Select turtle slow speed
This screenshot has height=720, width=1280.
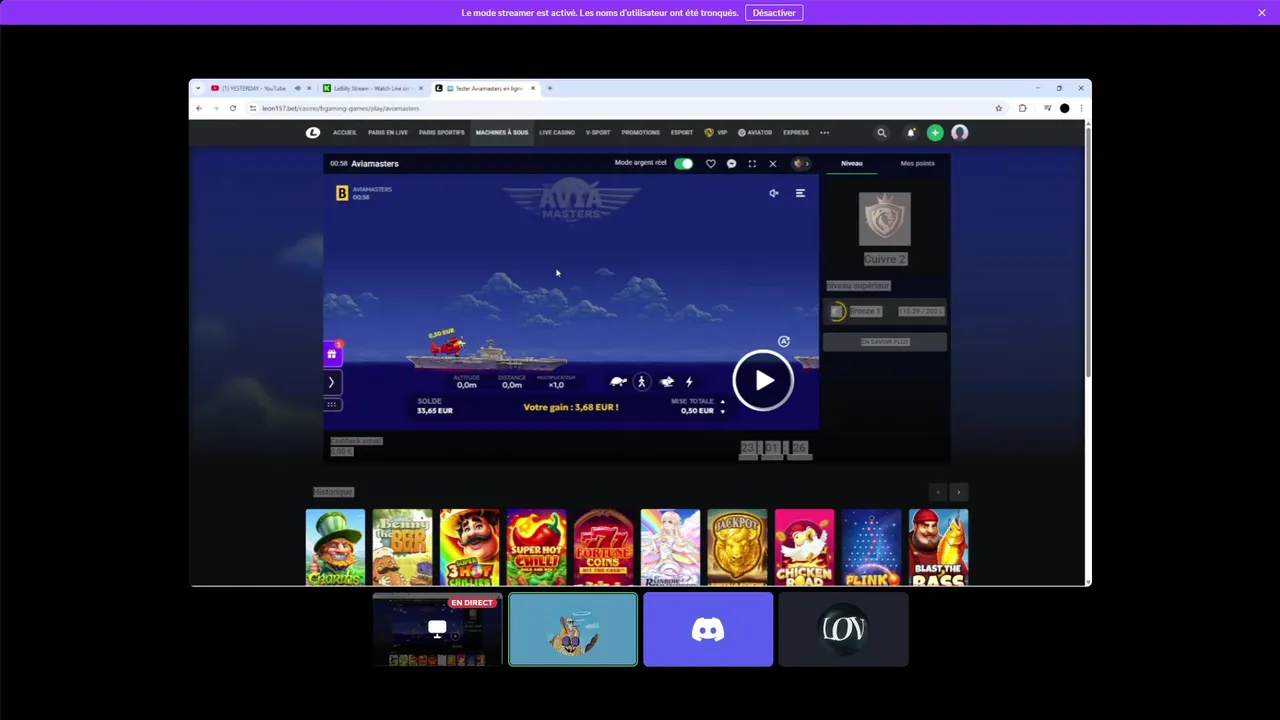619,382
